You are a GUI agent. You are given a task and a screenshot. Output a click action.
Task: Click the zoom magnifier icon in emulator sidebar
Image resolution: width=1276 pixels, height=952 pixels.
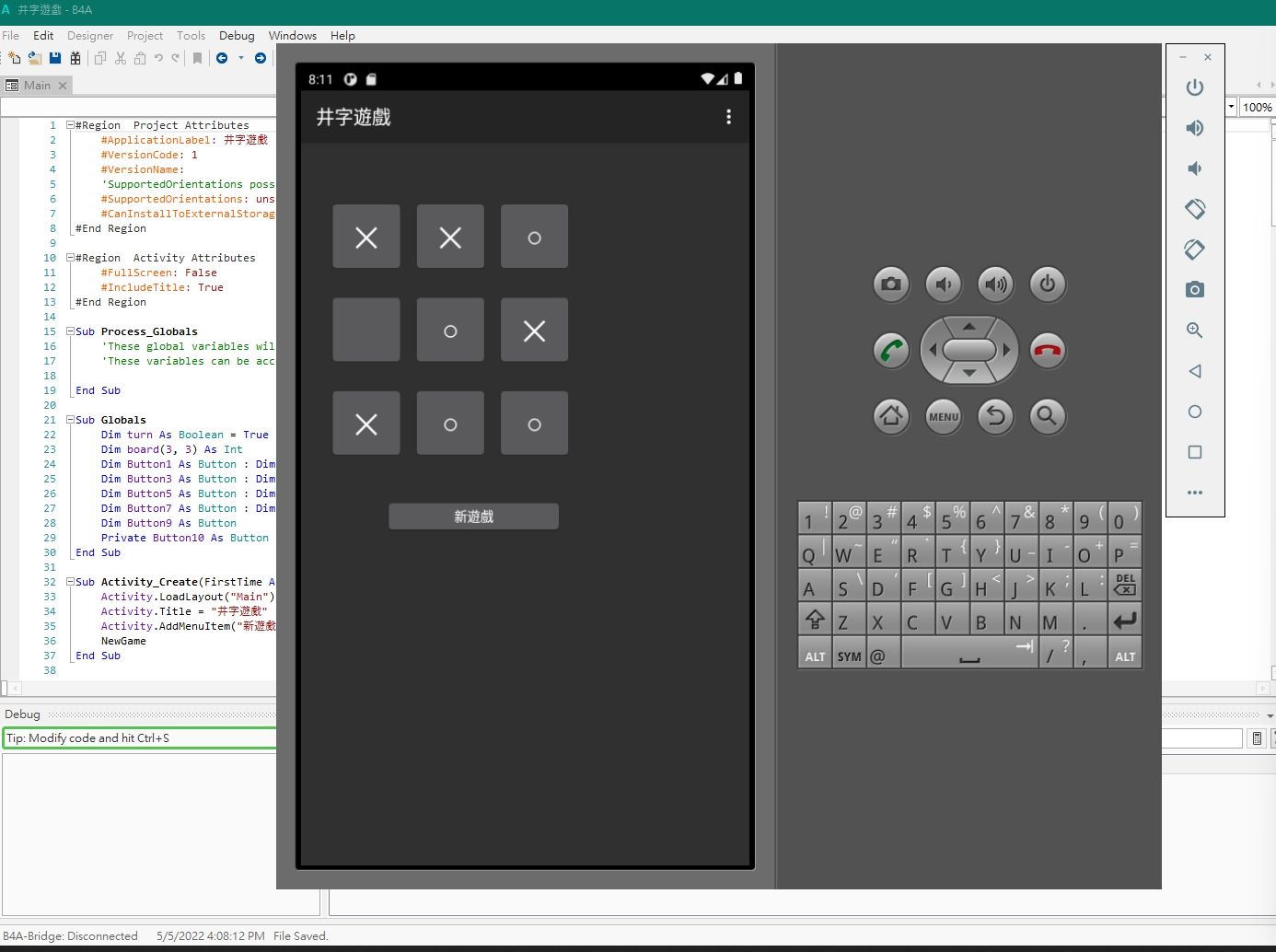tap(1195, 331)
